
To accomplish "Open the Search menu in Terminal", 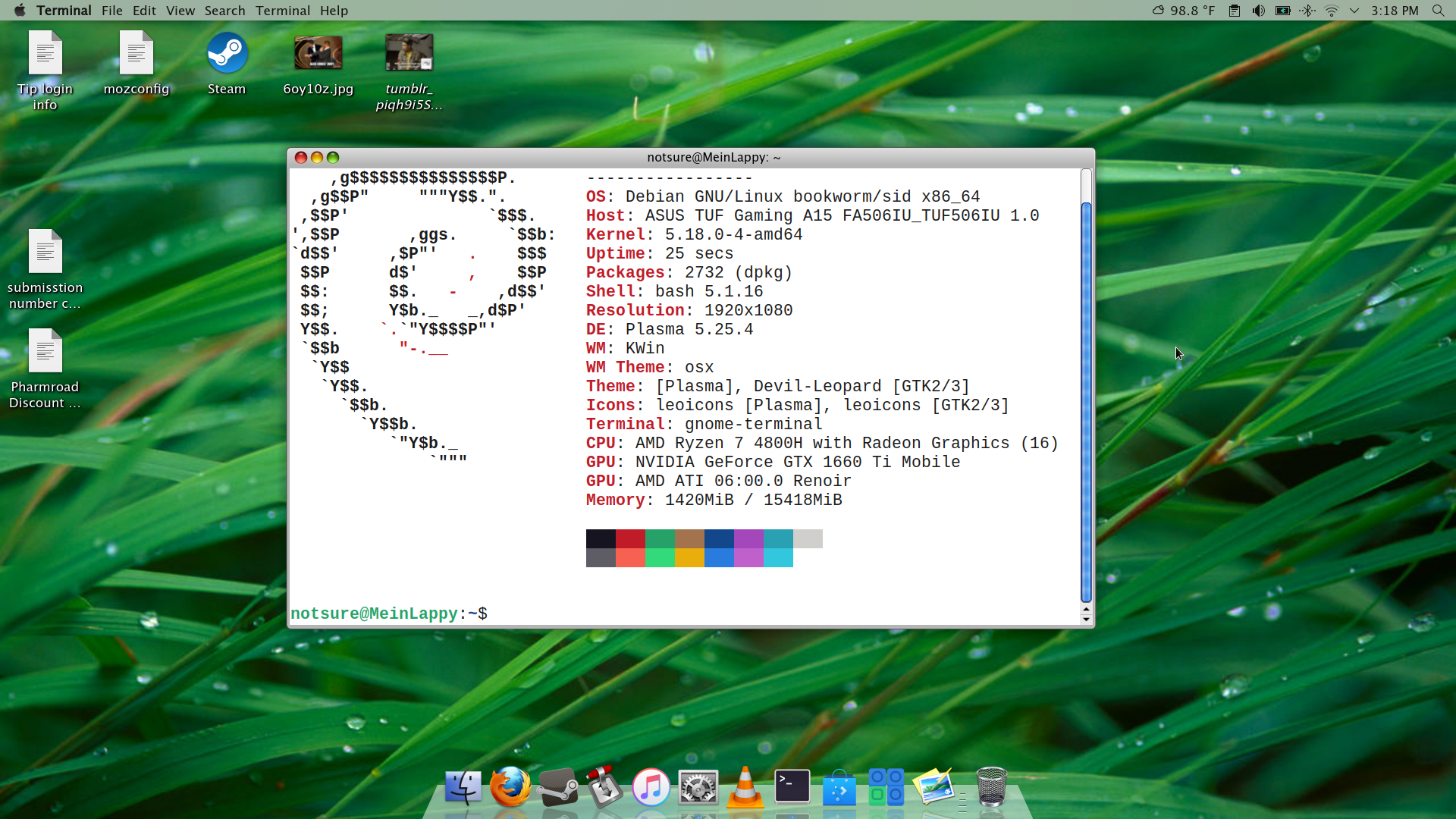I will pyautogui.click(x=224, y=11).
